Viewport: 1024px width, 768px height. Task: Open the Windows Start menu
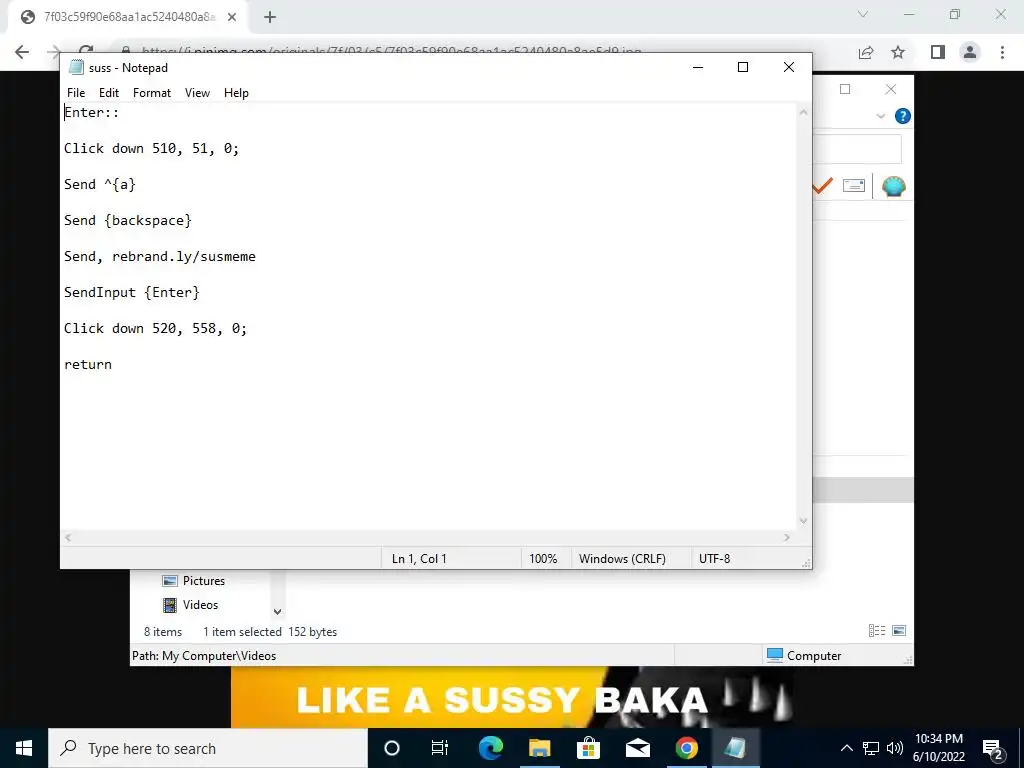pos(24,748)
